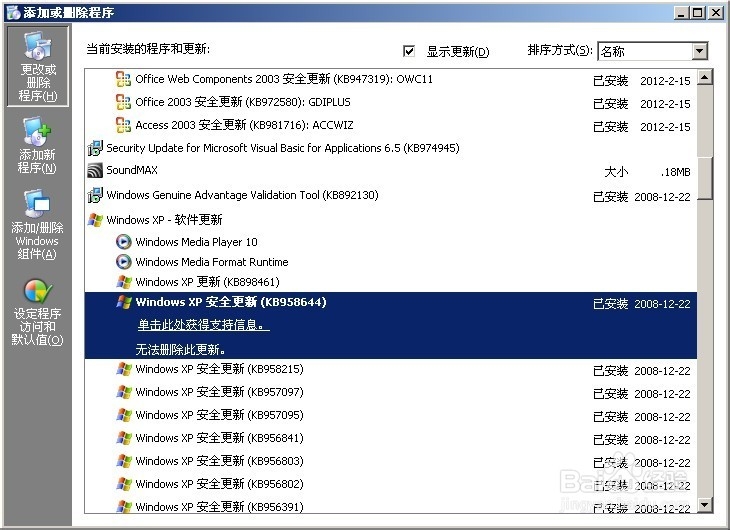The height and width of the screenshot is (530, 730).
Task: Select Windows XP 安全更新 (KB956391) entry
Action: (219, 507)
